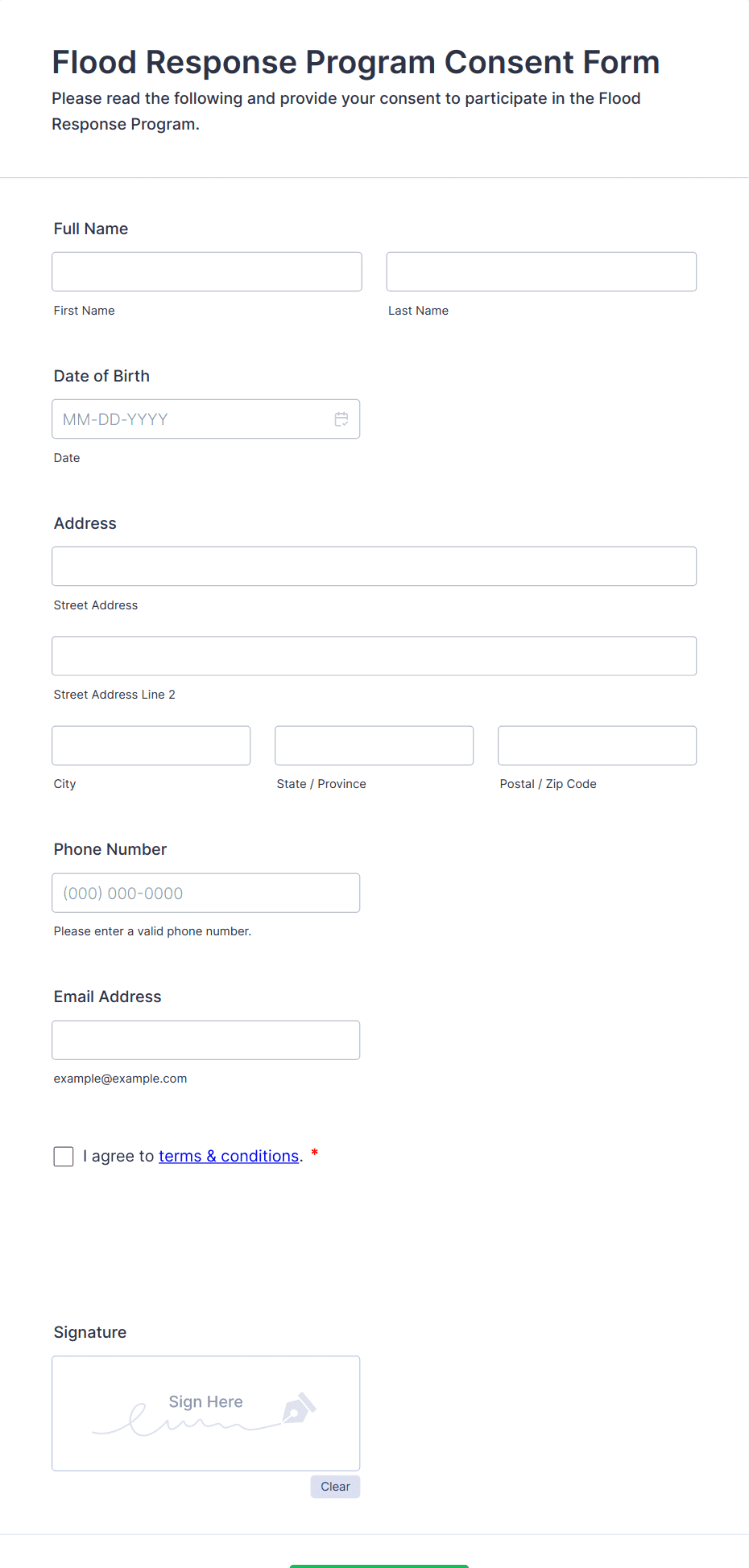Open the calendar date picker icon

[x=341, y=419]
